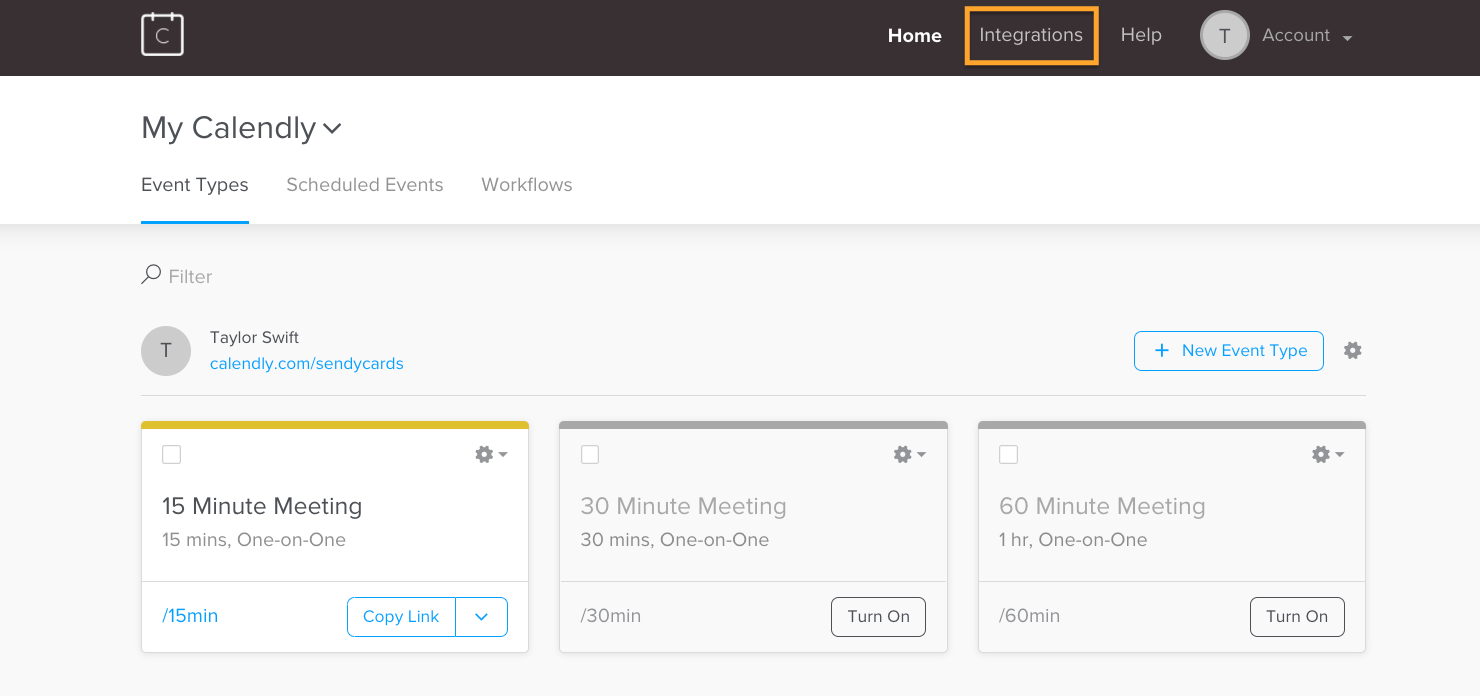Image resolution: width=1480 pixels, height=696 pixels.
Task: Click the /60min text
Action: tap(1029, 616)
